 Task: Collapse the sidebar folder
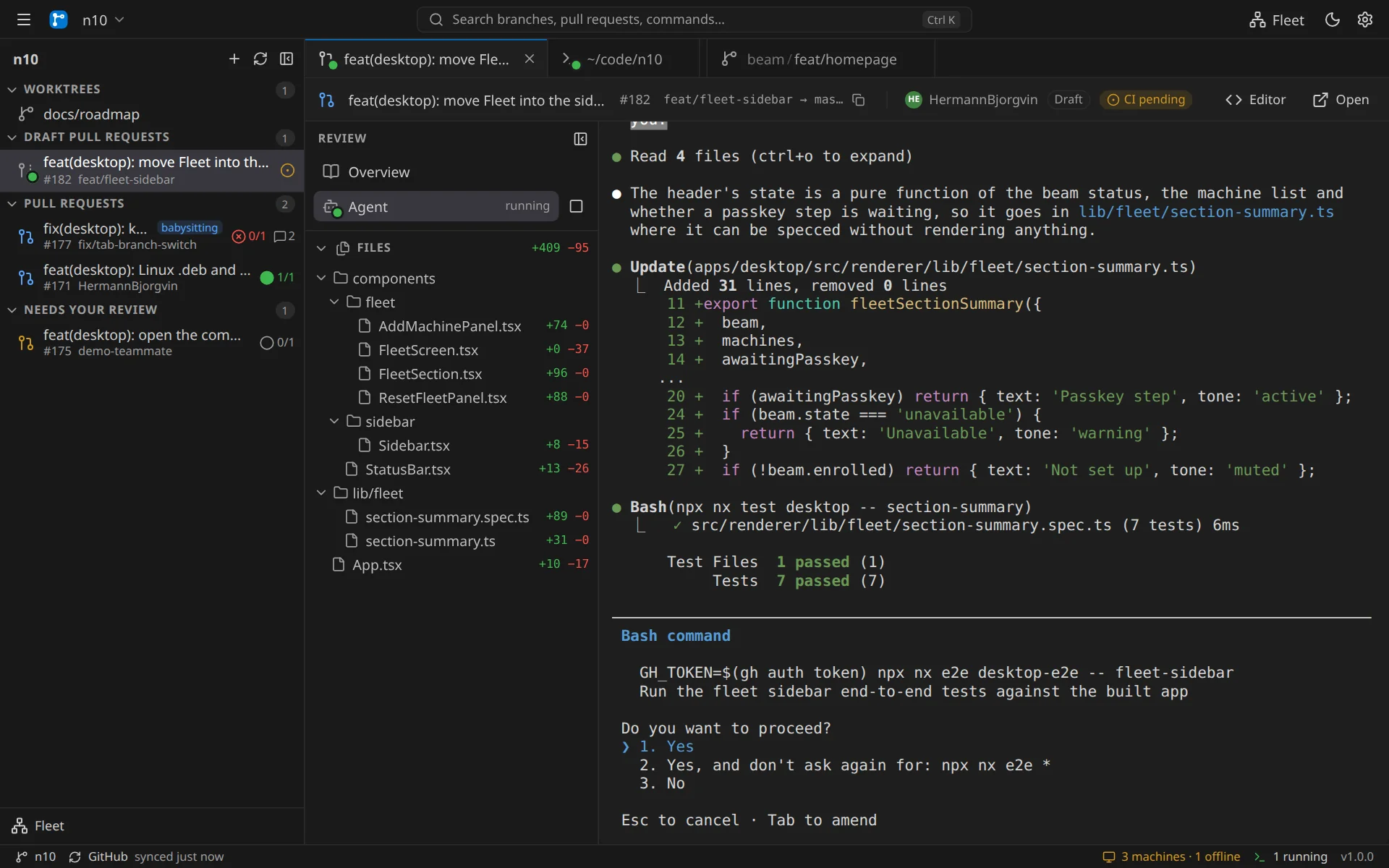(x=334, y=421)
